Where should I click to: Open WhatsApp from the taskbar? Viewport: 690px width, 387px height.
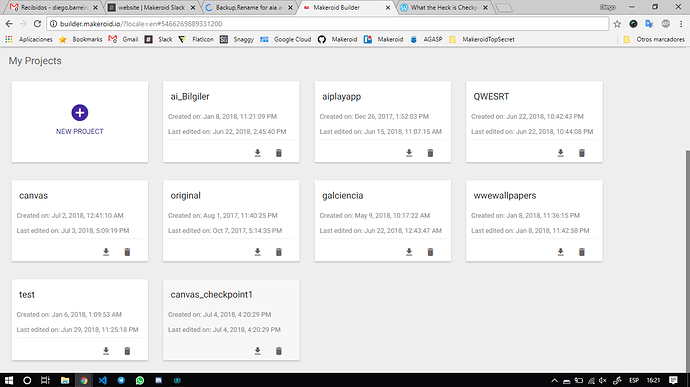(140, 380)
